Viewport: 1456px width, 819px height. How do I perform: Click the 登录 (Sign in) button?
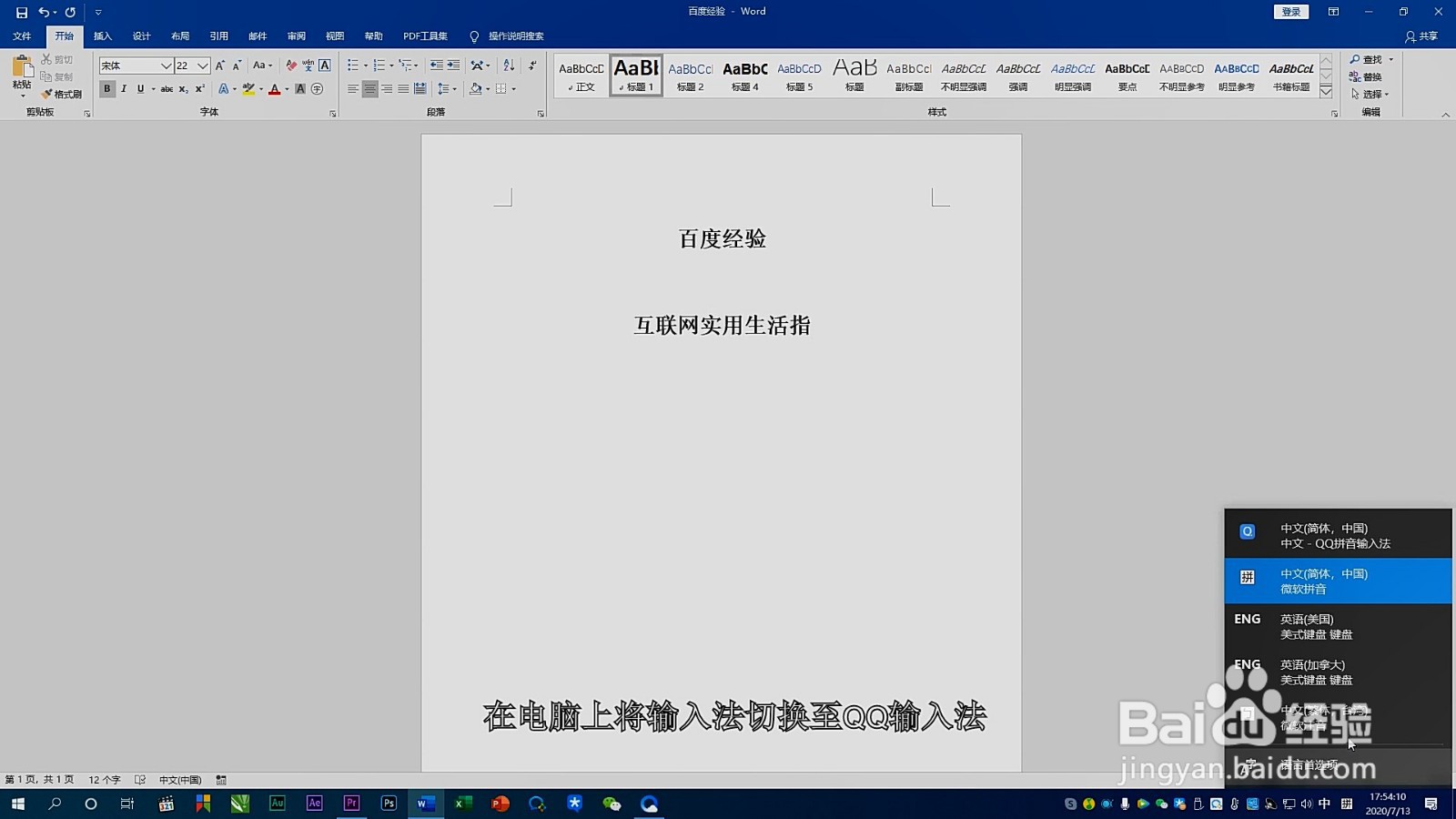pos(1290,12)
